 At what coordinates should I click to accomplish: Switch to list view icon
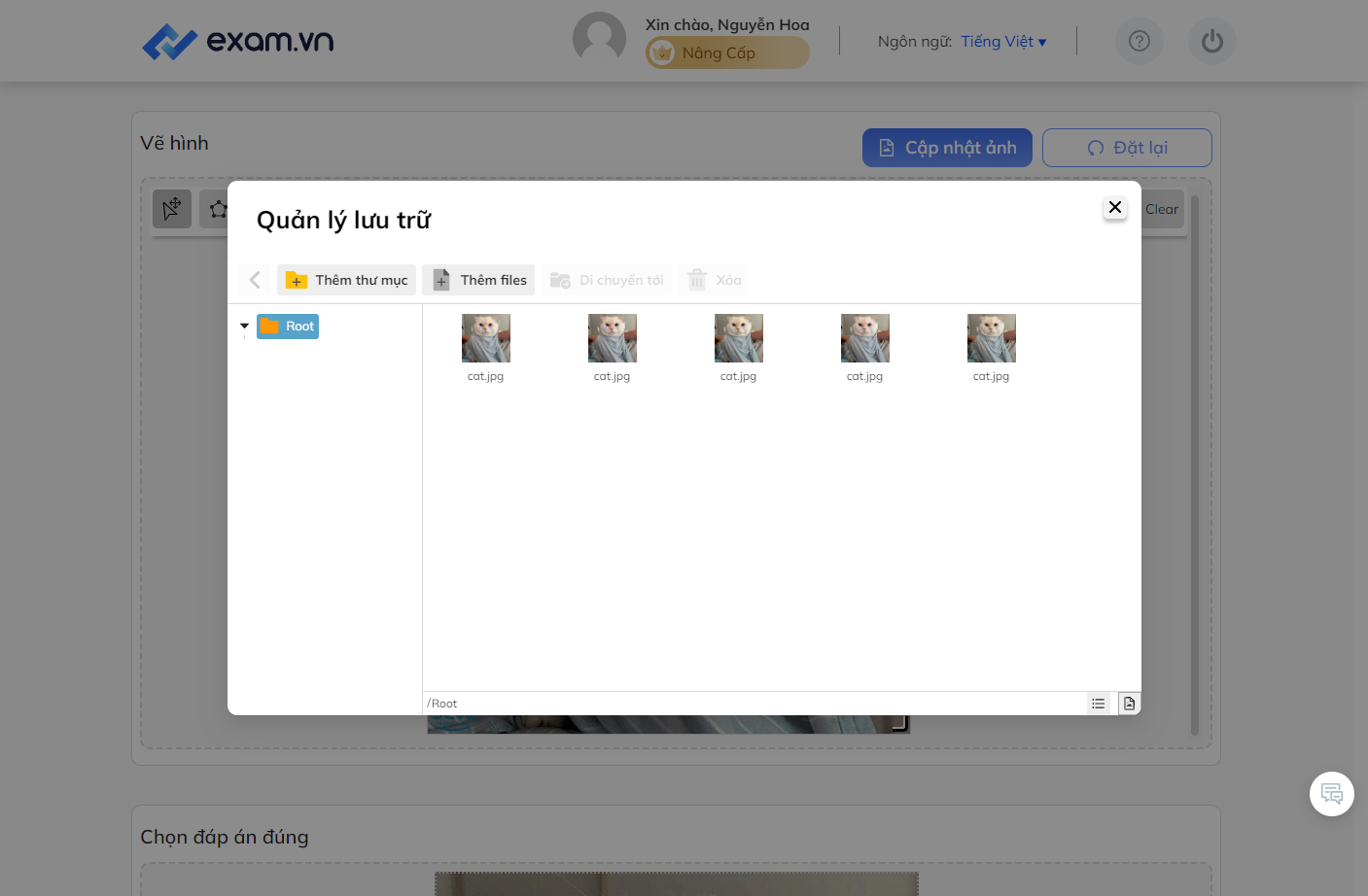[1099, 704]
